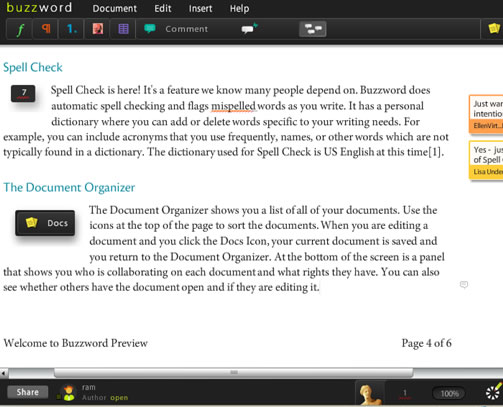
Task: Select the paragraph formatting icon
Action: (x=46, y=29)
